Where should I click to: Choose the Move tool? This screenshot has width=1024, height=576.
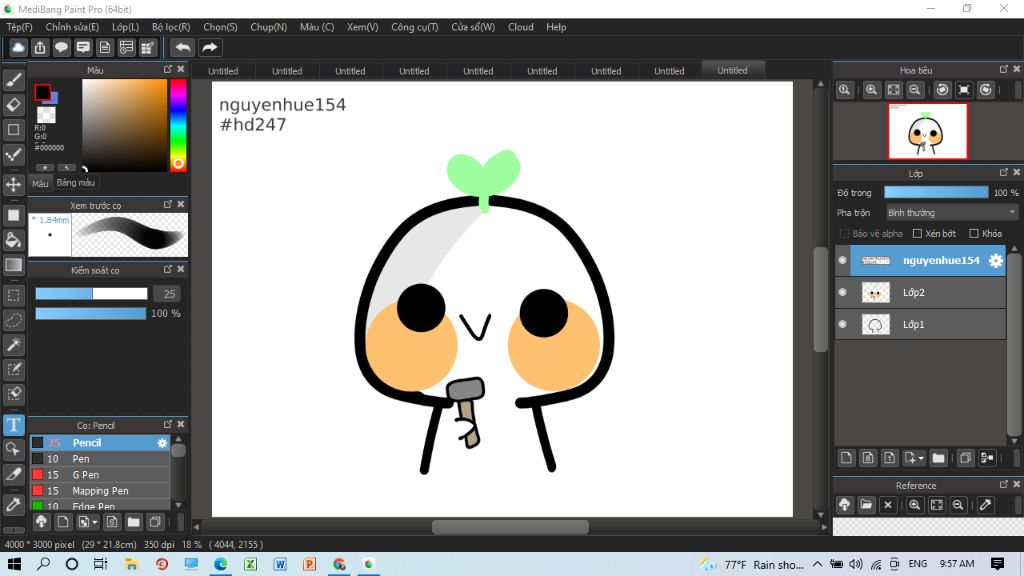point(14,185)
